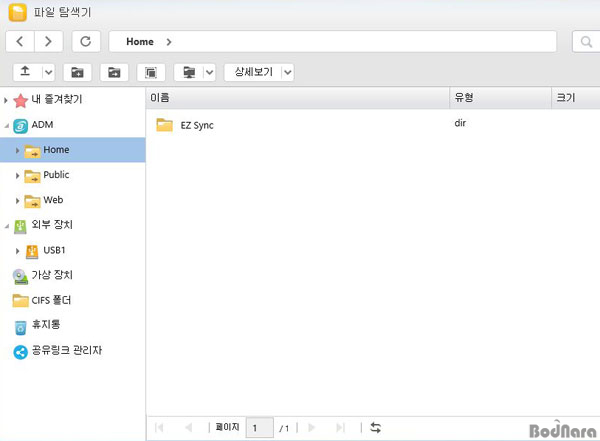Collapse the 외부 장치 tree node
The width and height of the screenshot is (600, 441).
coord(6,226)
